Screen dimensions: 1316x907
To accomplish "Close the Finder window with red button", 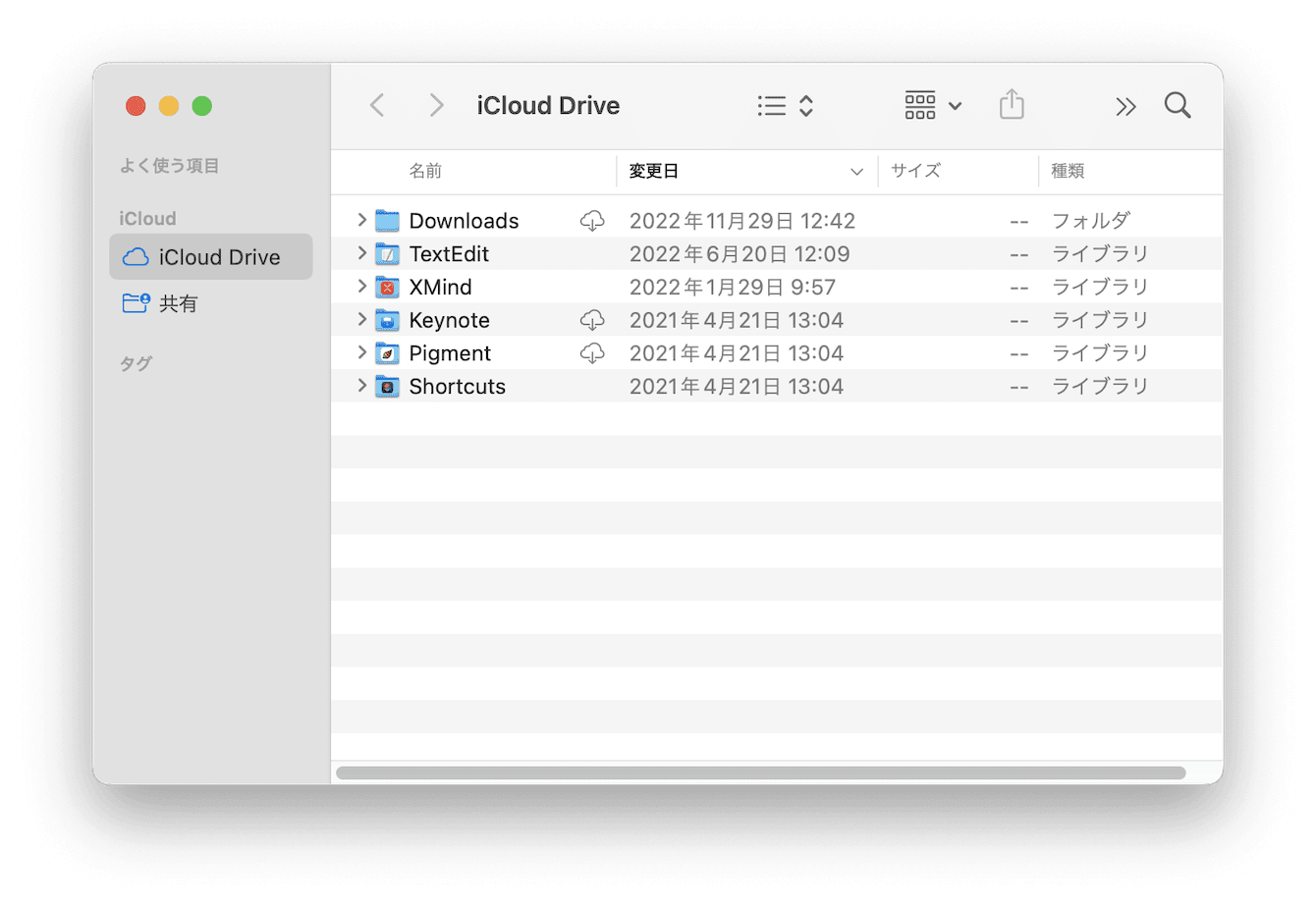I will [x=136, y=106].
